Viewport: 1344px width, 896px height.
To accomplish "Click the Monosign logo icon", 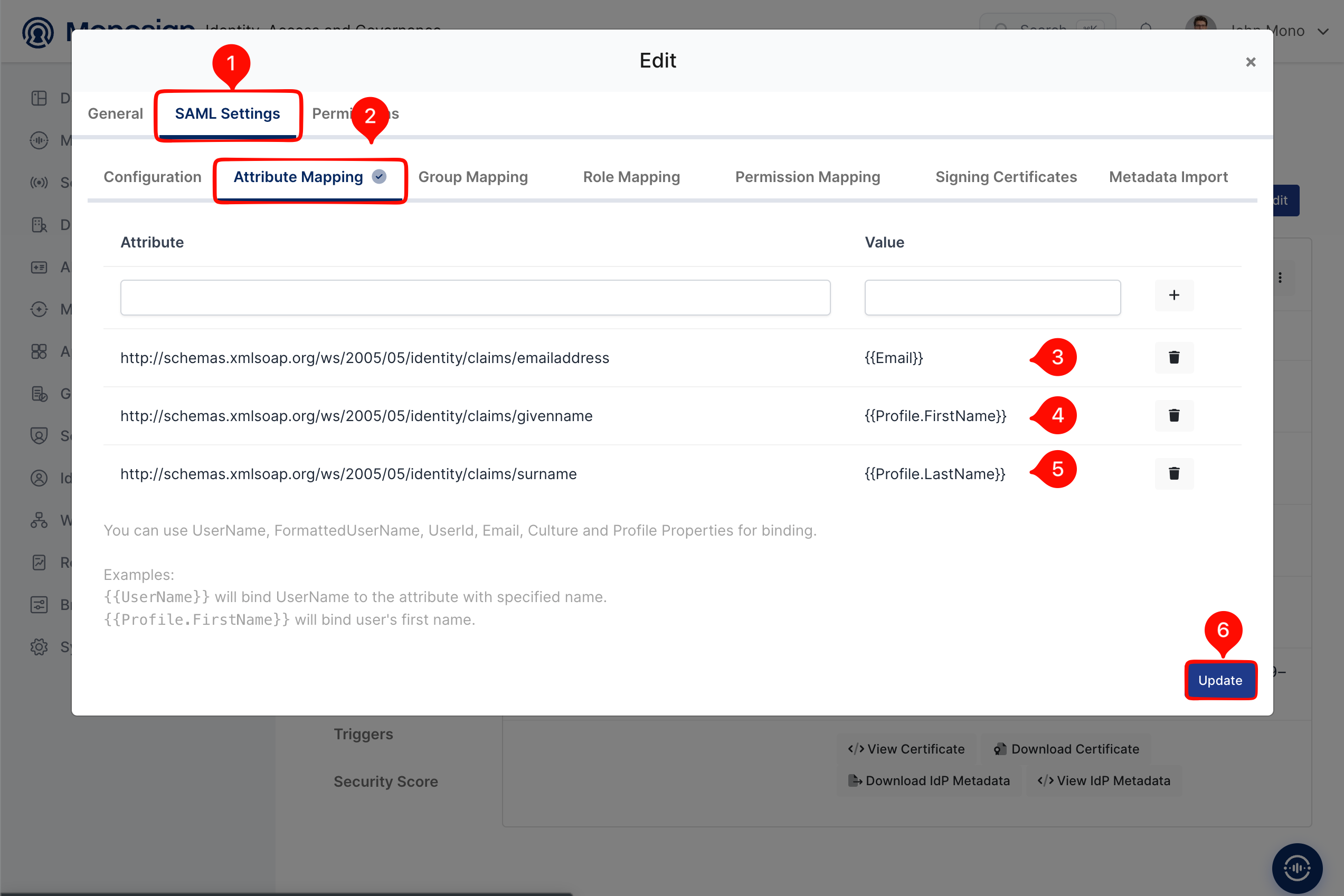I will coord(37,32).
